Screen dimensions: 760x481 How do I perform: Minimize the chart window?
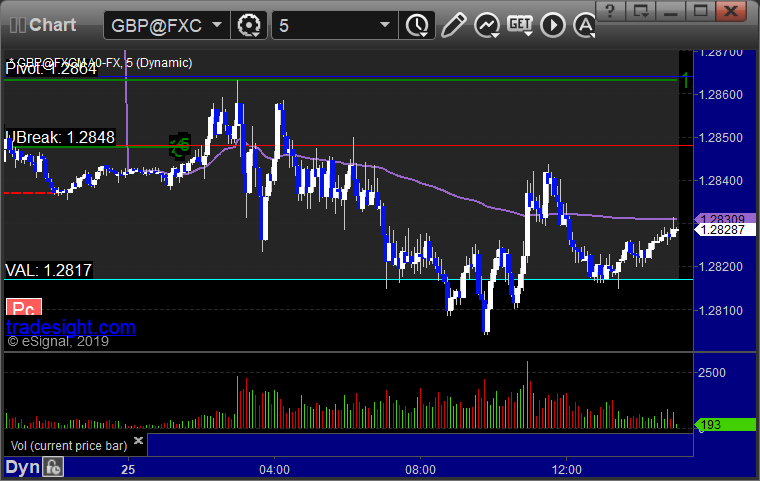[670, 10]
